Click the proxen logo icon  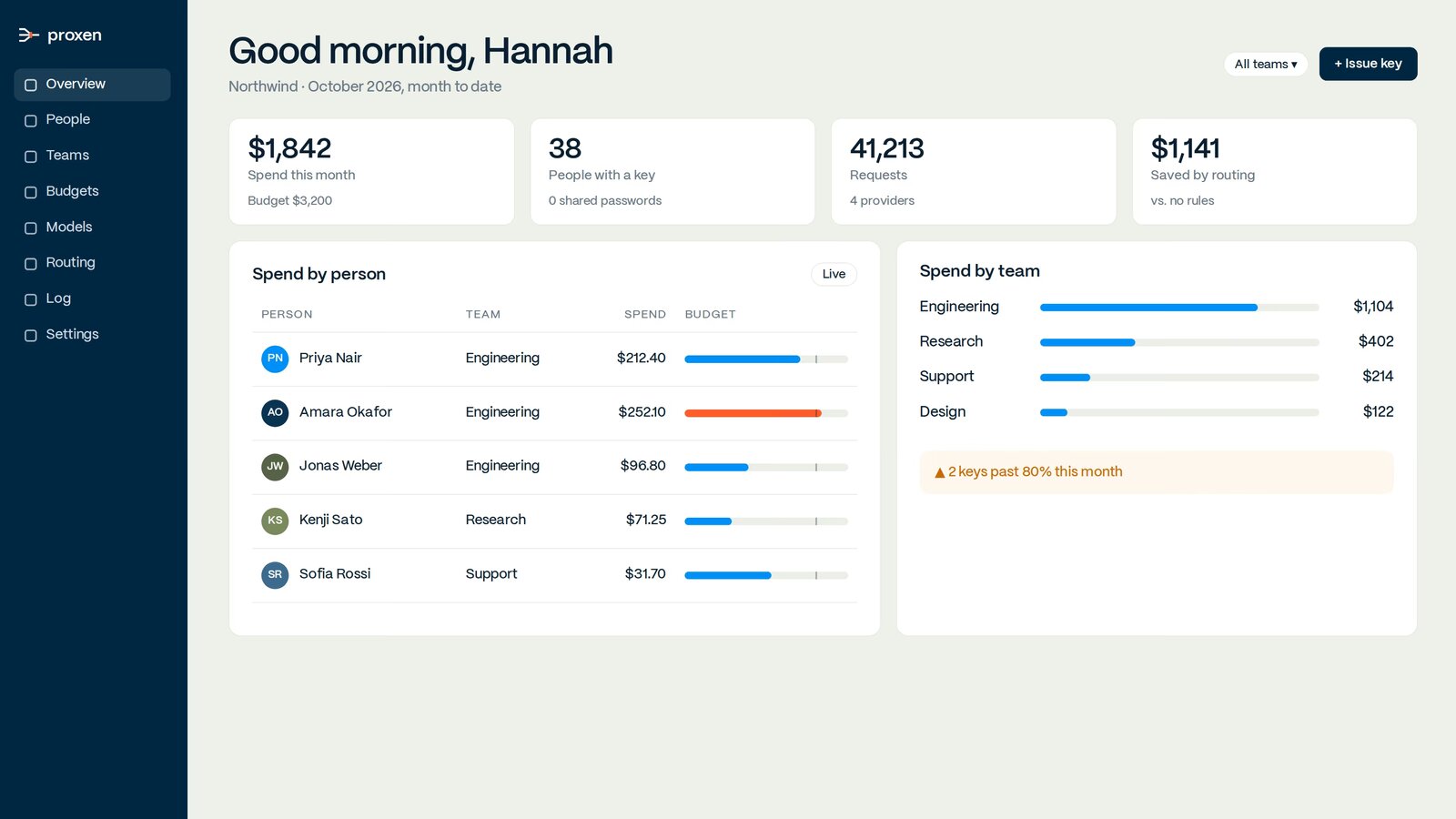(x=28, y=35)
